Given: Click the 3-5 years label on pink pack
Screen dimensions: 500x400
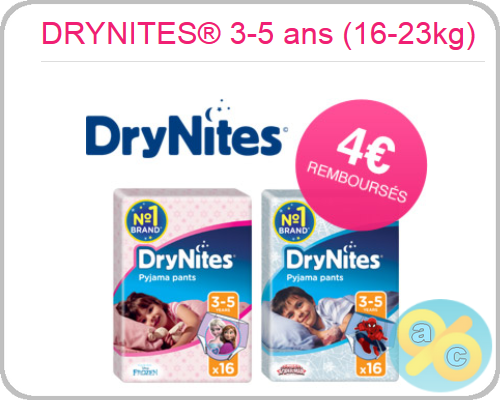Looking at the screenshot, I should click(223, 303).
